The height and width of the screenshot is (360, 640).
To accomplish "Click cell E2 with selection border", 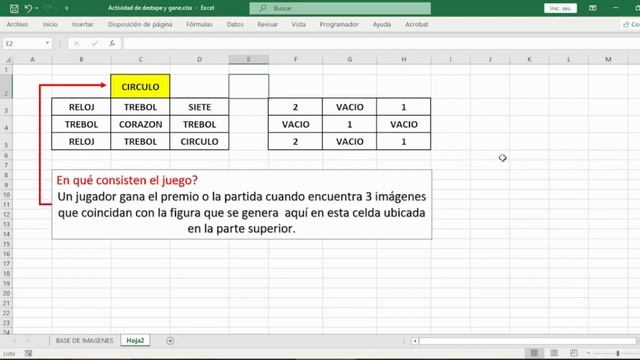I will coord(249,86).
